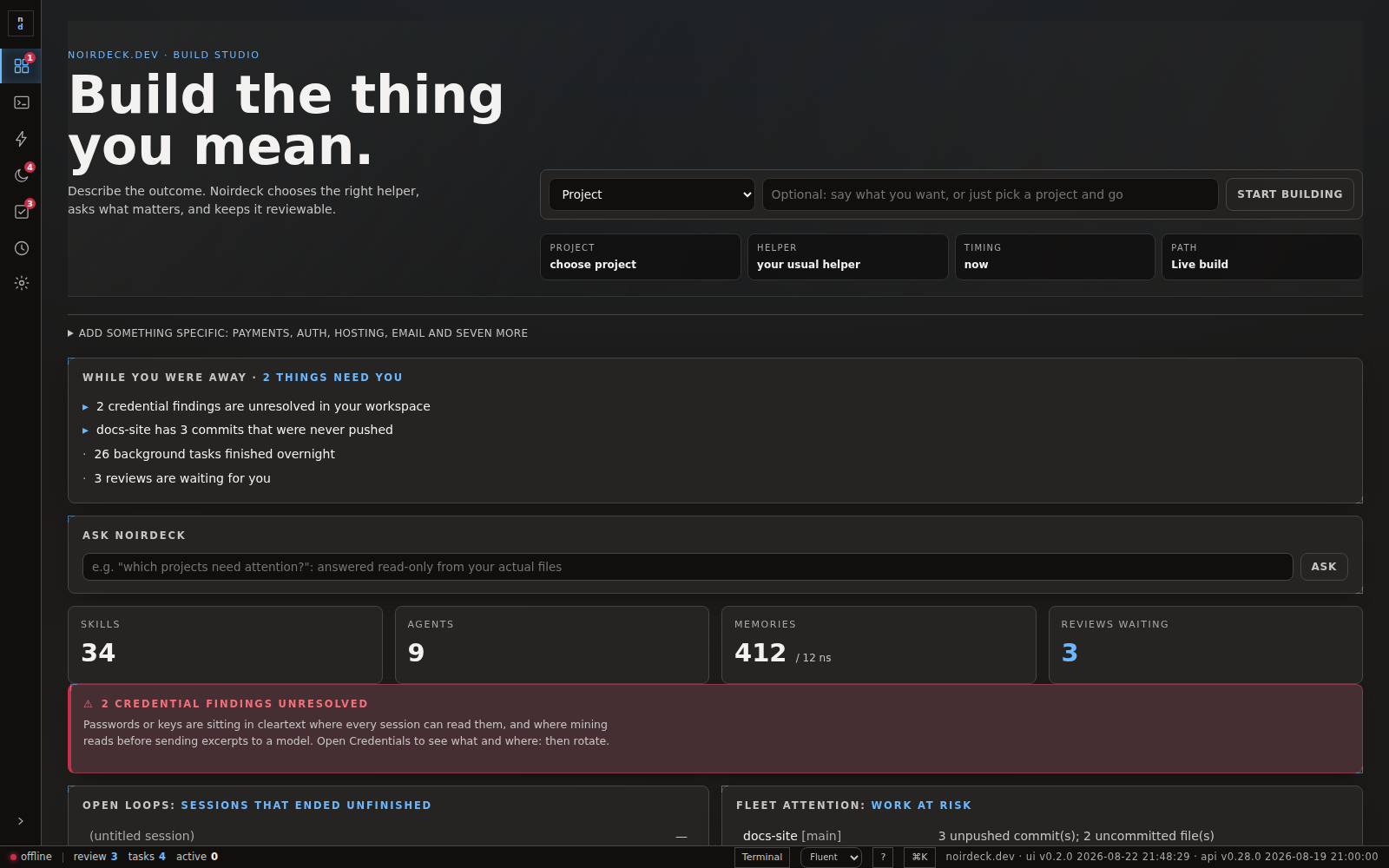Open the Project dropdown

652,194
